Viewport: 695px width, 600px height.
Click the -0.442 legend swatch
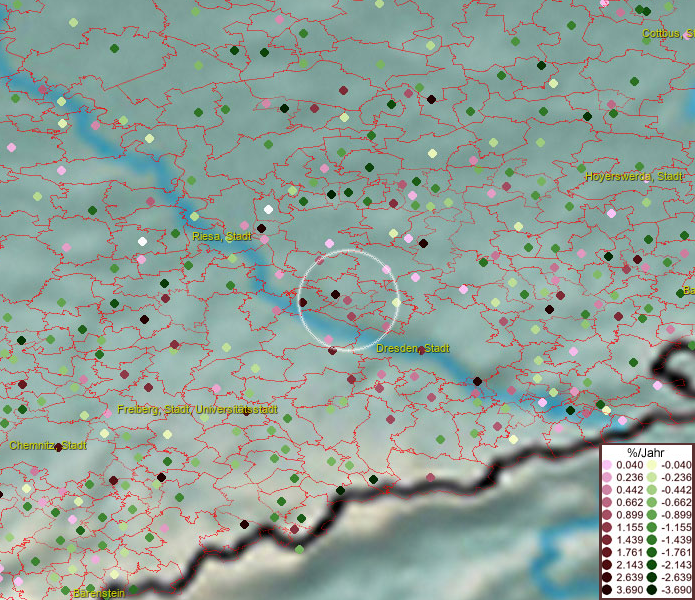click(x=652, y=490)
